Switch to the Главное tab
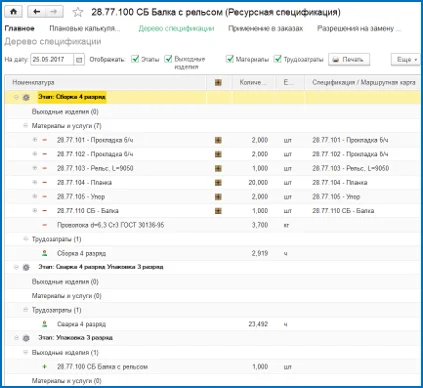The image size is (423, 388). (19, 29)
